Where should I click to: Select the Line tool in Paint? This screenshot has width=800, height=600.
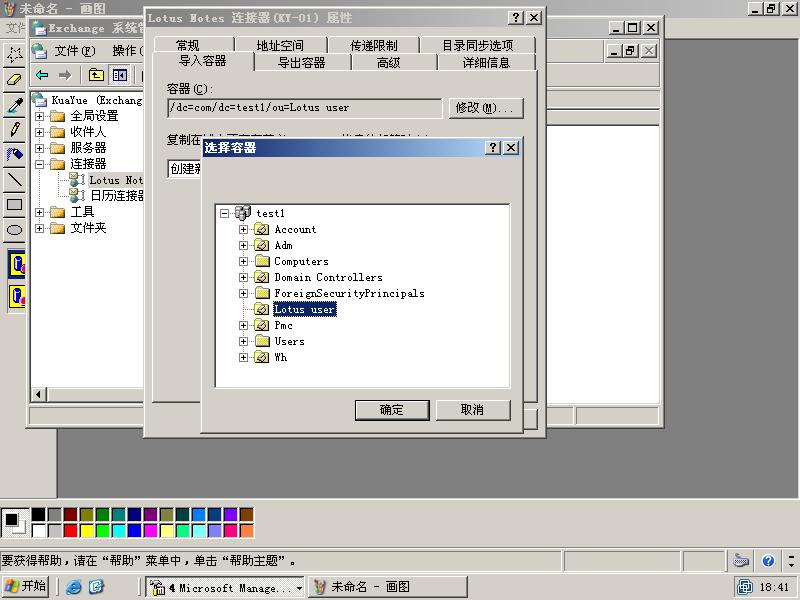(14, 180)
